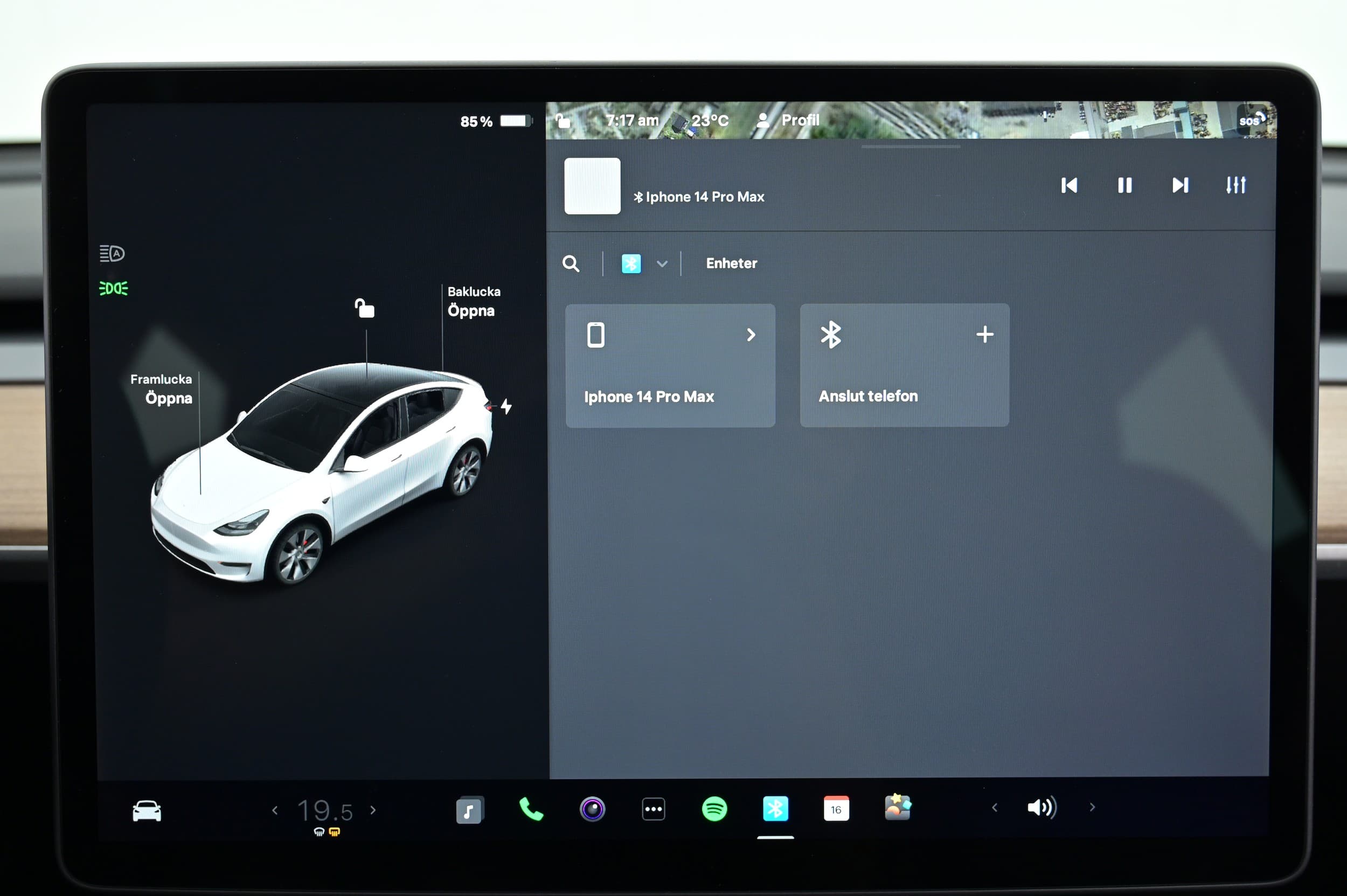The height and width of the screenshot is (896, 1347).
Task: Show all apps with three-dots icon
Action: tap(653, 809)
